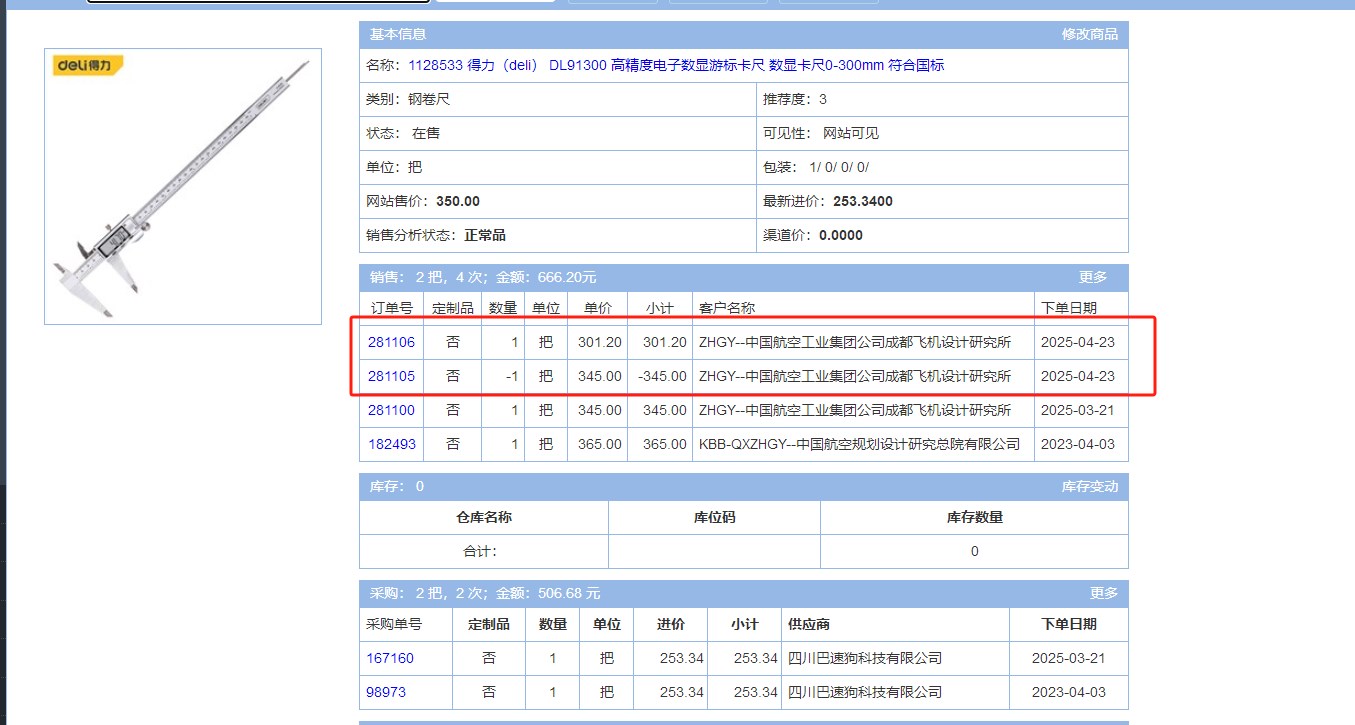Click the 进价 column header

(x=670, y=624)
